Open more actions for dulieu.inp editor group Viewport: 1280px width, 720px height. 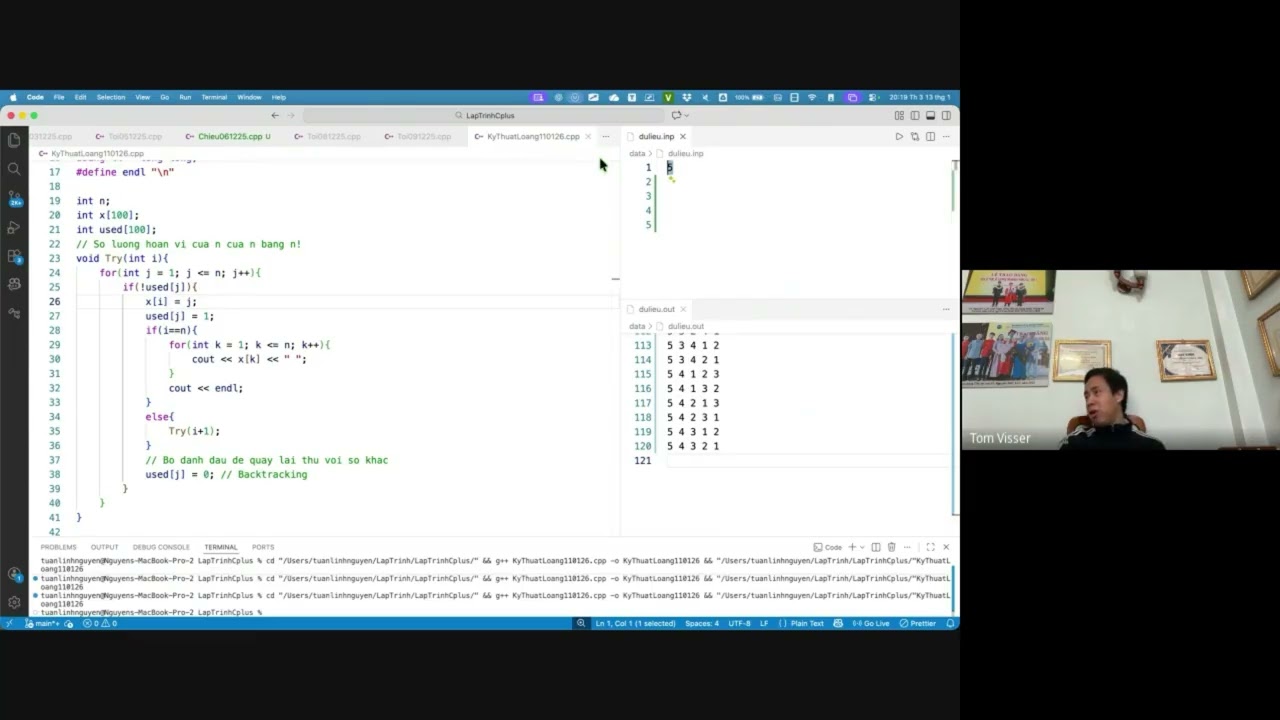(x=946, y=136)
